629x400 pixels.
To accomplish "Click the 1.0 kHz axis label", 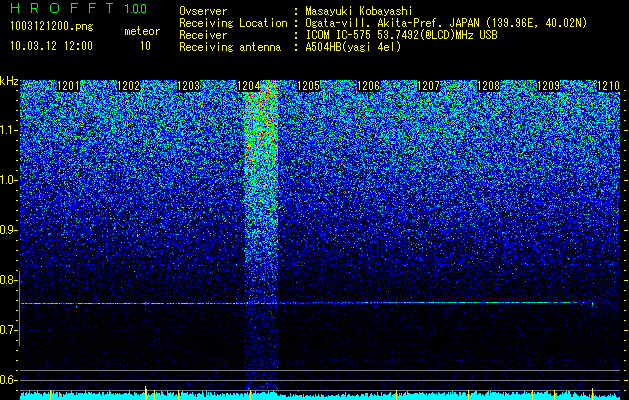I will tap(9, 180).
